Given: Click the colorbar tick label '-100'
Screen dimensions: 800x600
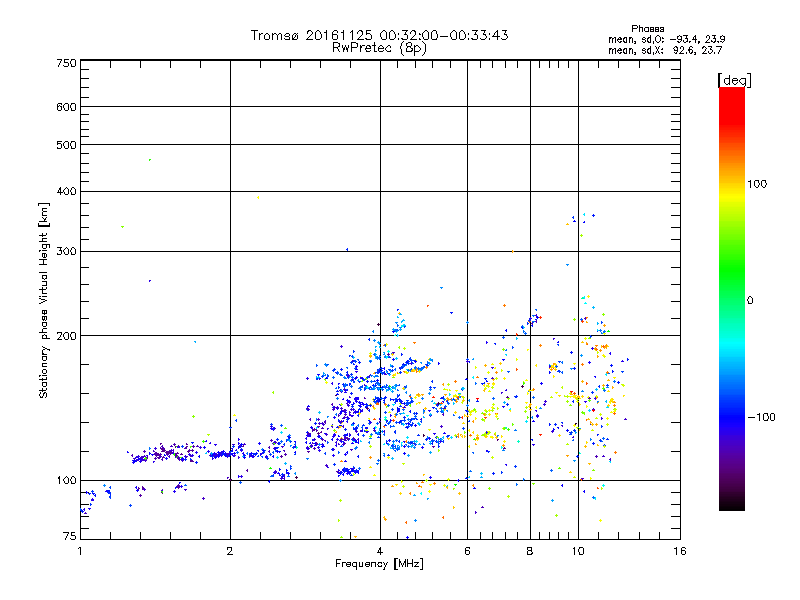Looking at the screenshot, I should (x=761, y=417).
